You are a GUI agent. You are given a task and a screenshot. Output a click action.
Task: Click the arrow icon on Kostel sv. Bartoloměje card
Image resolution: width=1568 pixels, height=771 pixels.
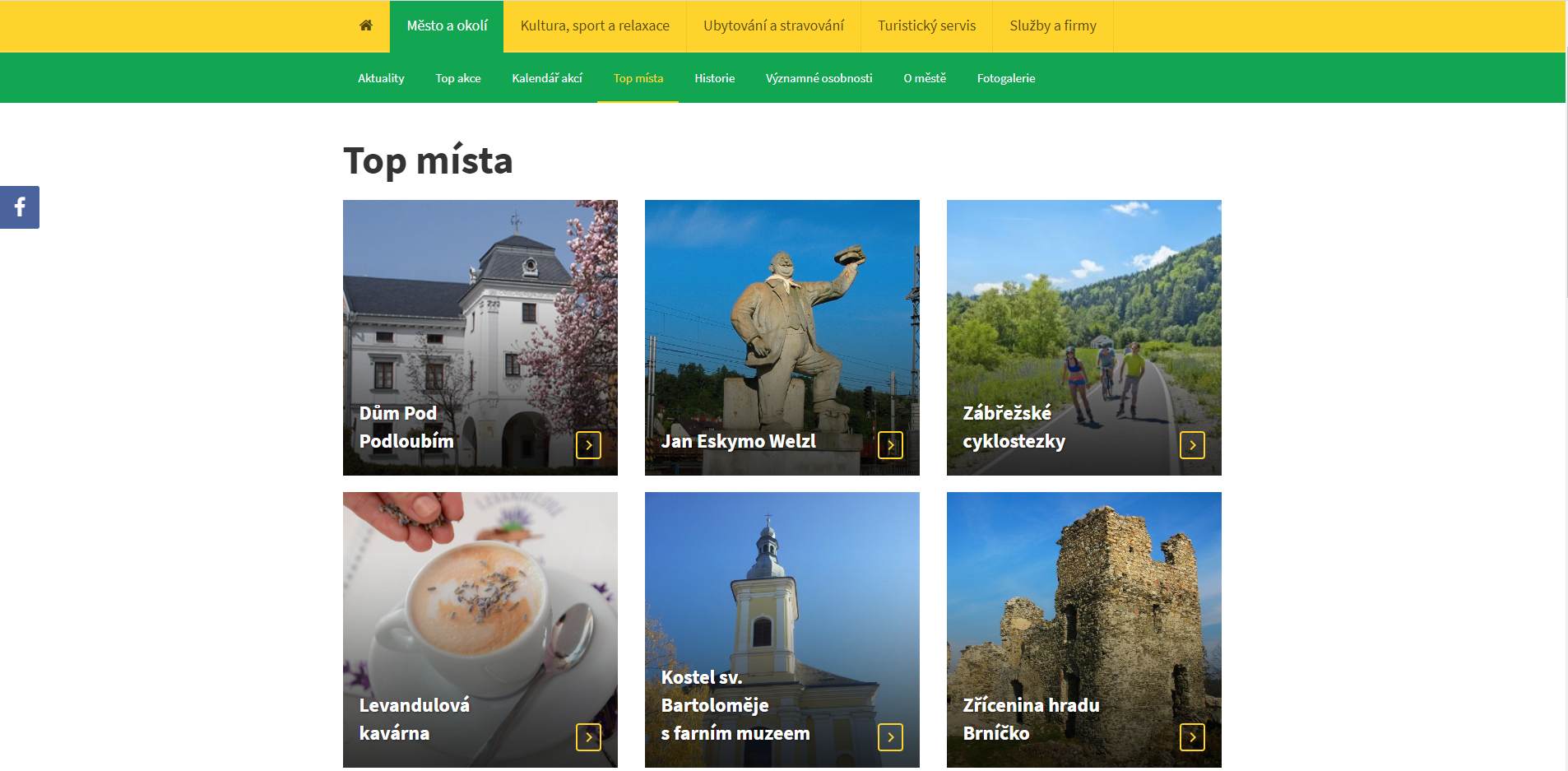(x=890, y=737)
